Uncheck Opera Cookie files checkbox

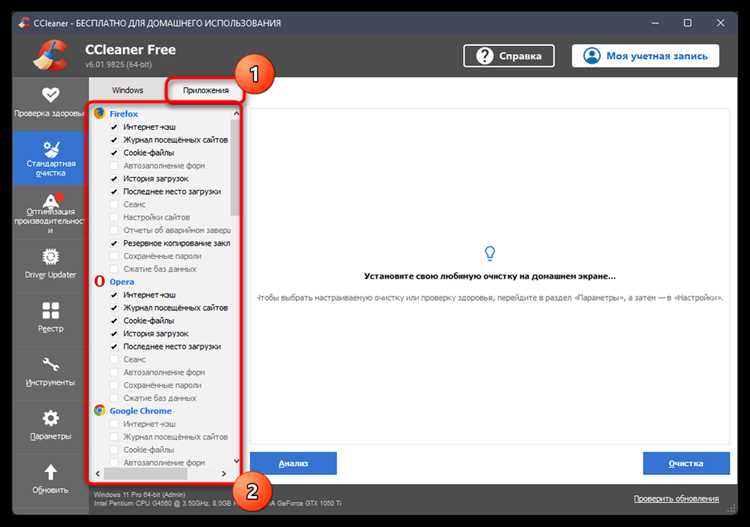coord(114,321)
